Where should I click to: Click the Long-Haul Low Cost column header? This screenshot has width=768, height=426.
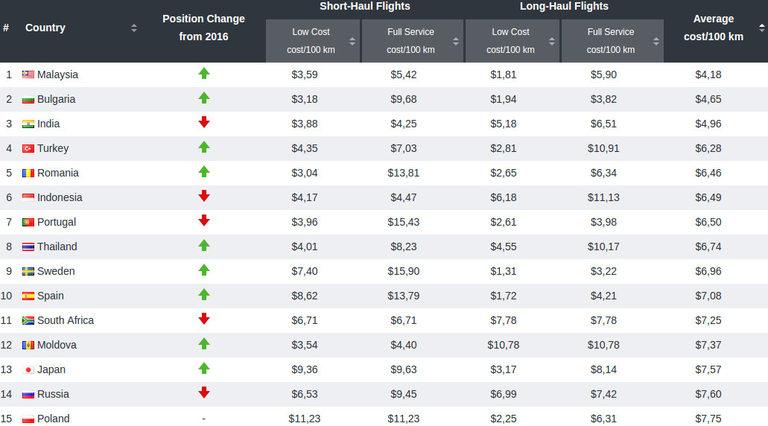click(510, 41)
